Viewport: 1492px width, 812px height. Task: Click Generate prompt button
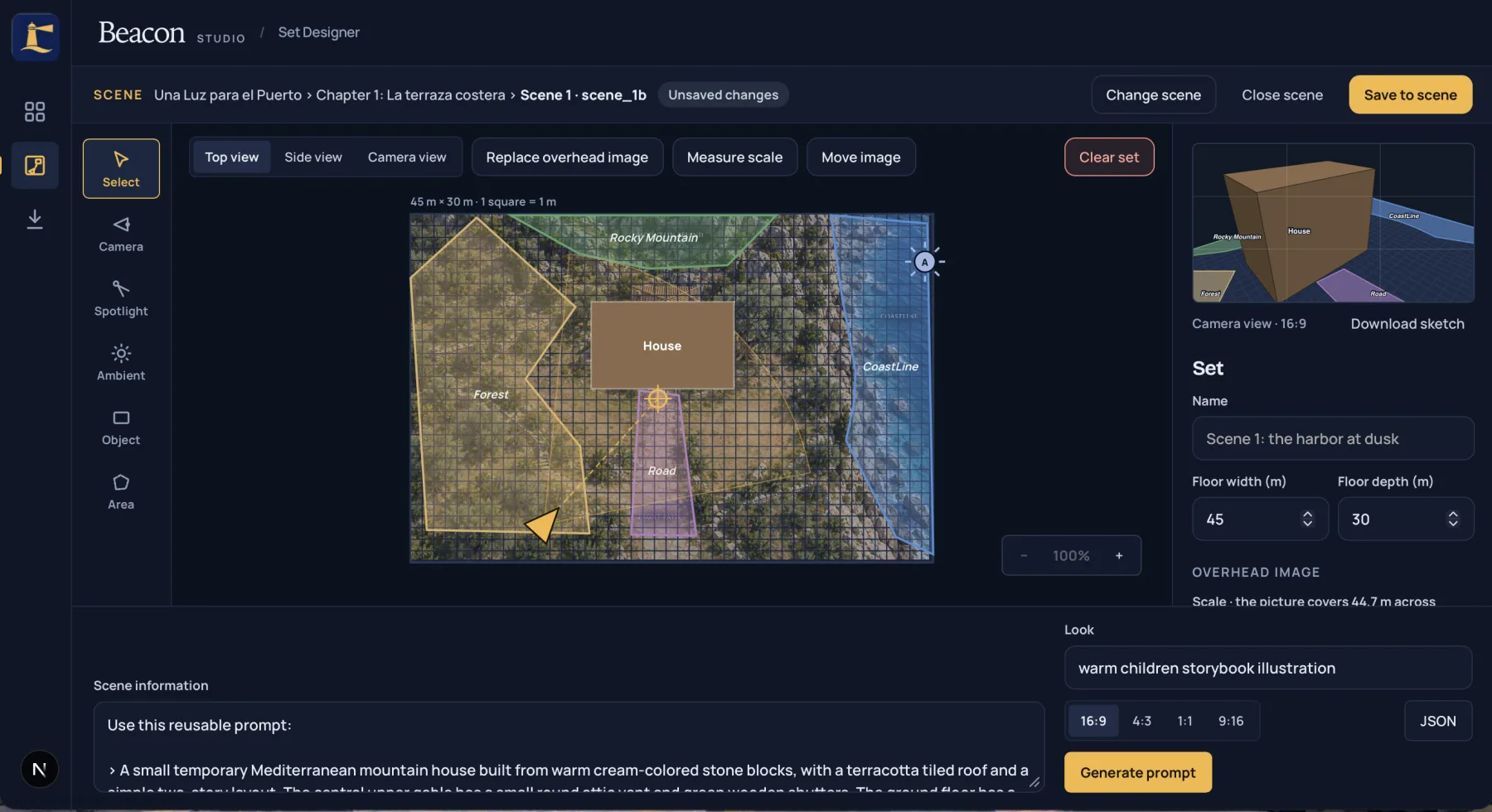(x=1138, y=772)
